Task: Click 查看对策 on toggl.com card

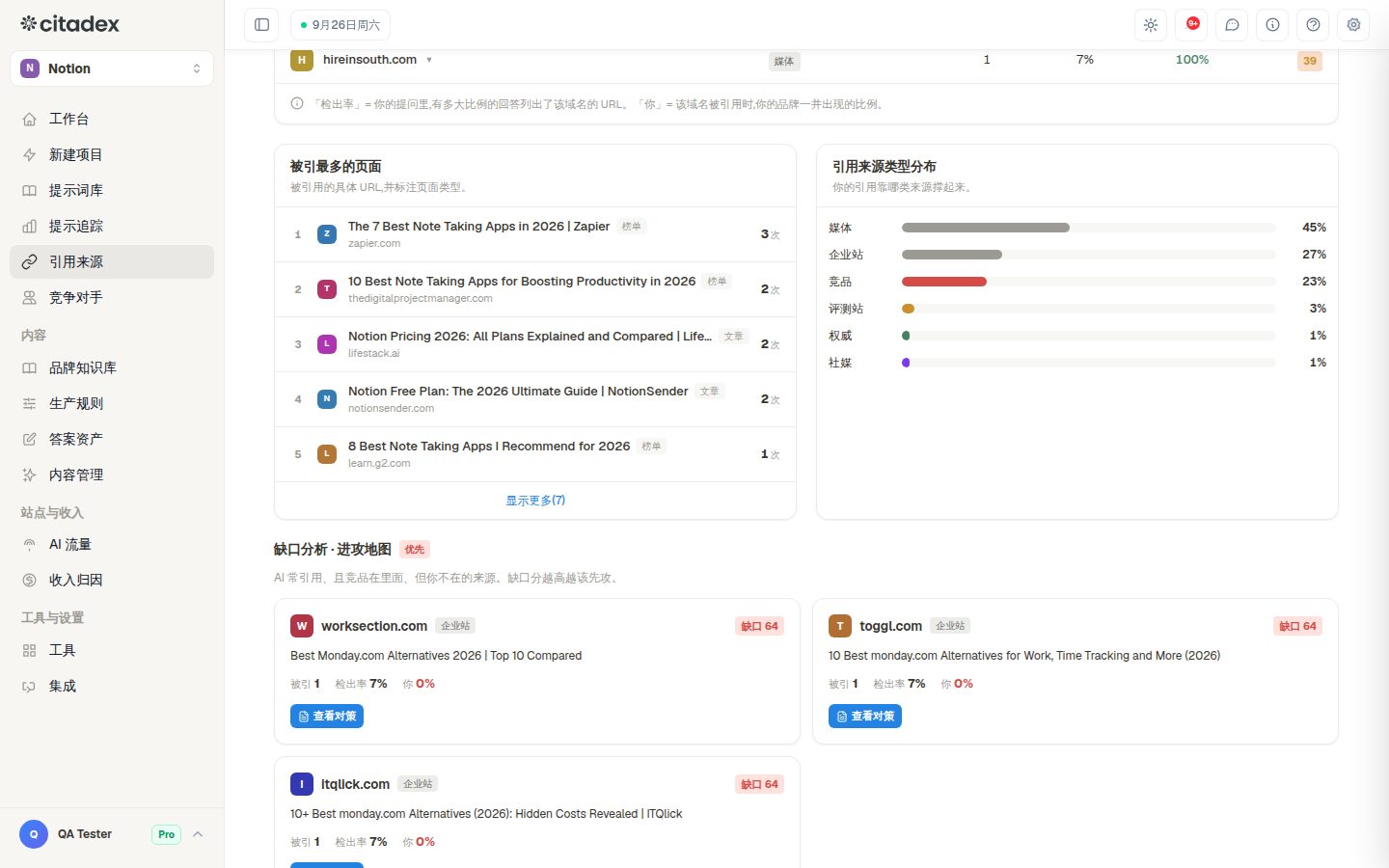Action: point(865,717)
